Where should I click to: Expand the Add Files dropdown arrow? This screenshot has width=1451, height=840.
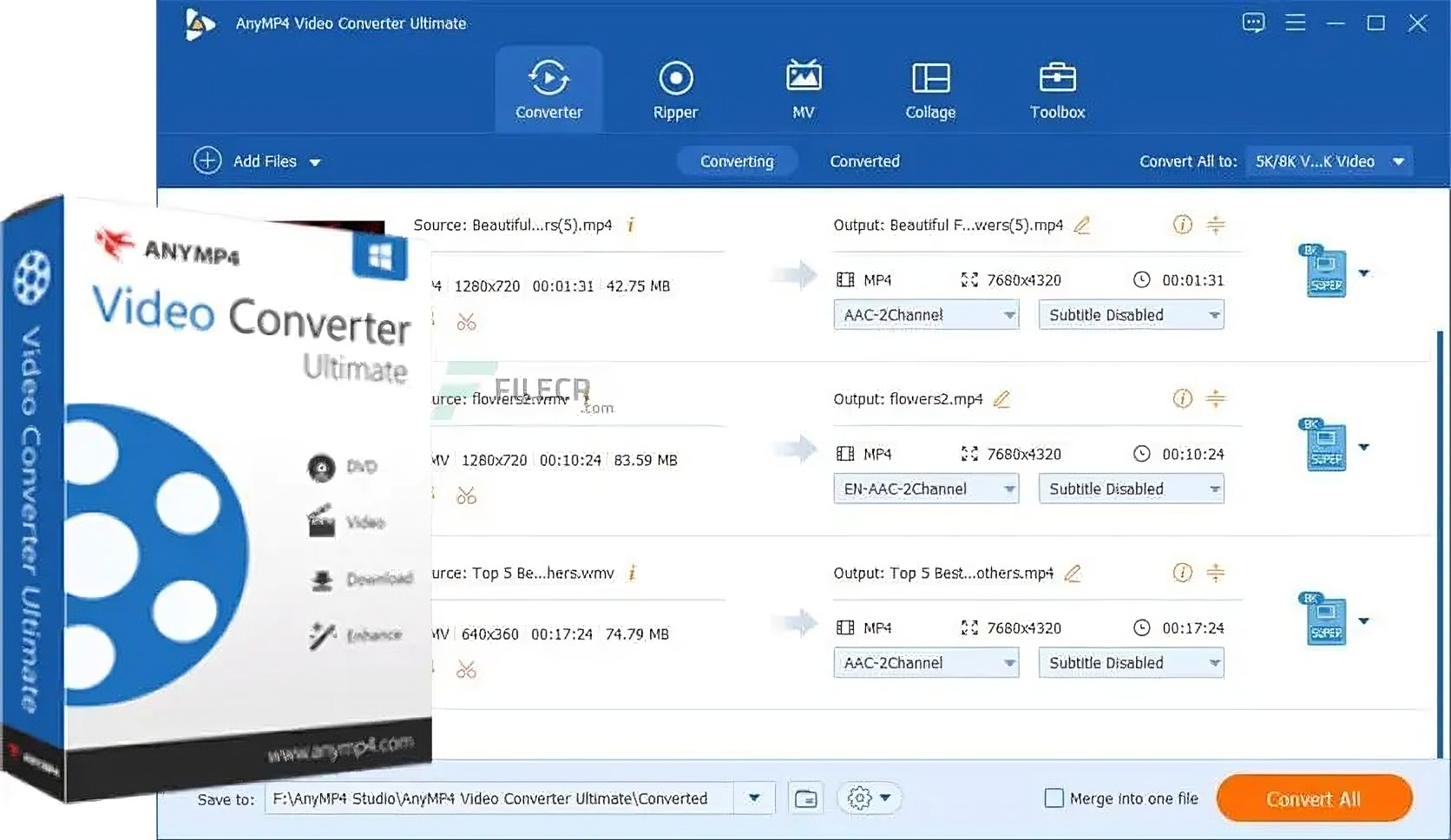tap(315, 162)
